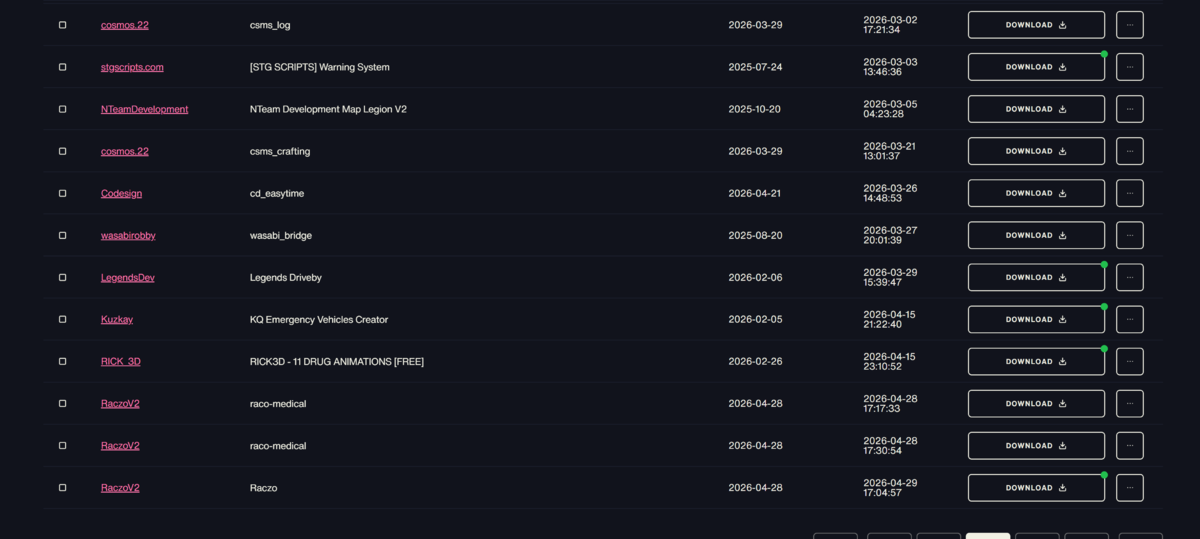Visit the Kuzkay author profile link
The height and width of the screenshot is (539, 1200).
point(117,319)
